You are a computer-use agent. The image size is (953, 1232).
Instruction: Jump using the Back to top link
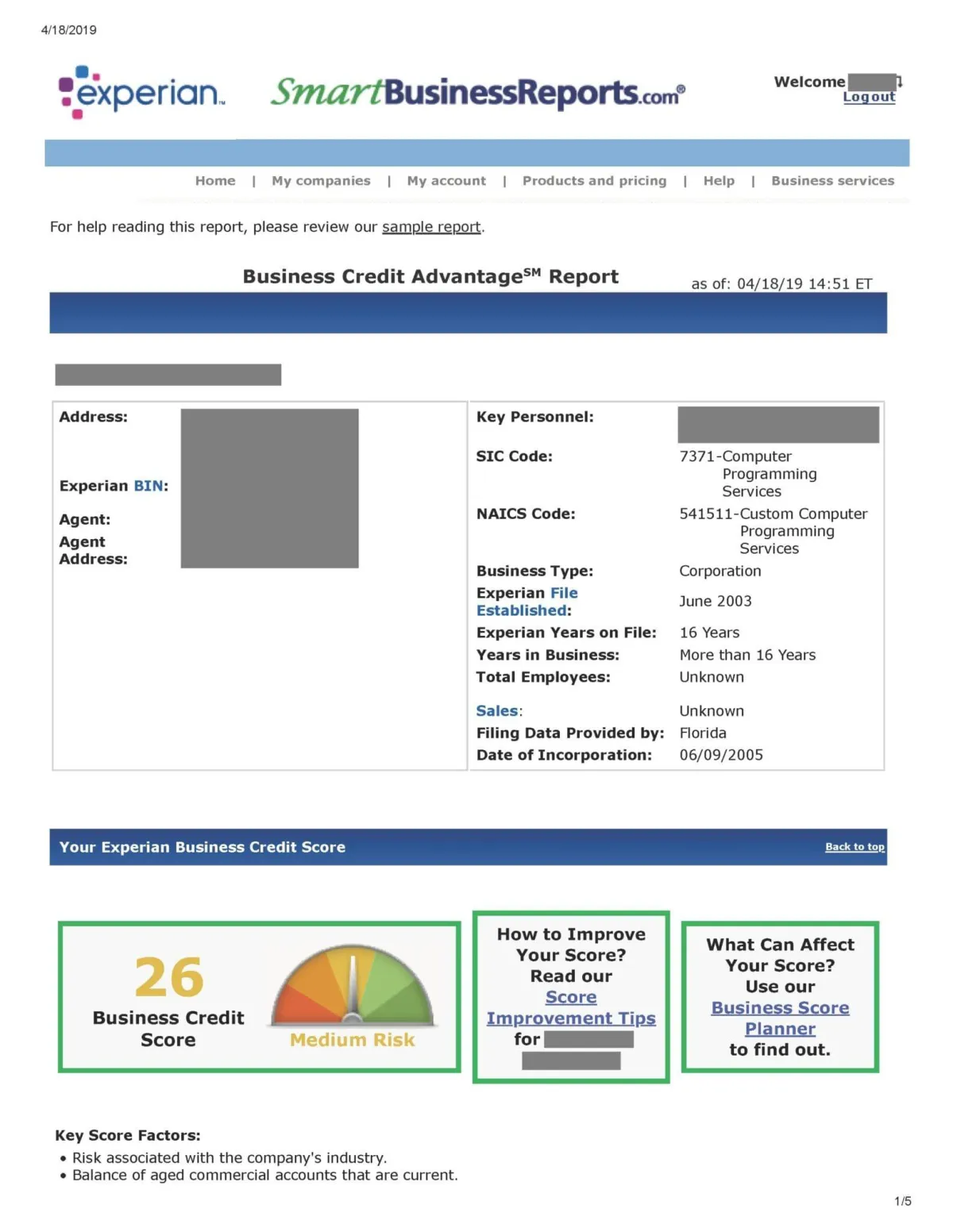(x=855, y=847)
